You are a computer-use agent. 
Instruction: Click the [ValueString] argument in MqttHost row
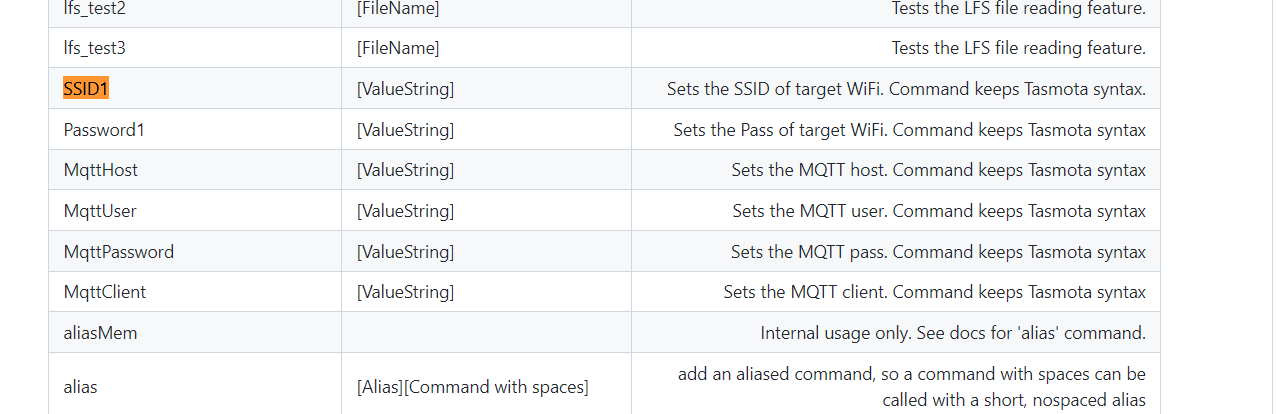405,170
